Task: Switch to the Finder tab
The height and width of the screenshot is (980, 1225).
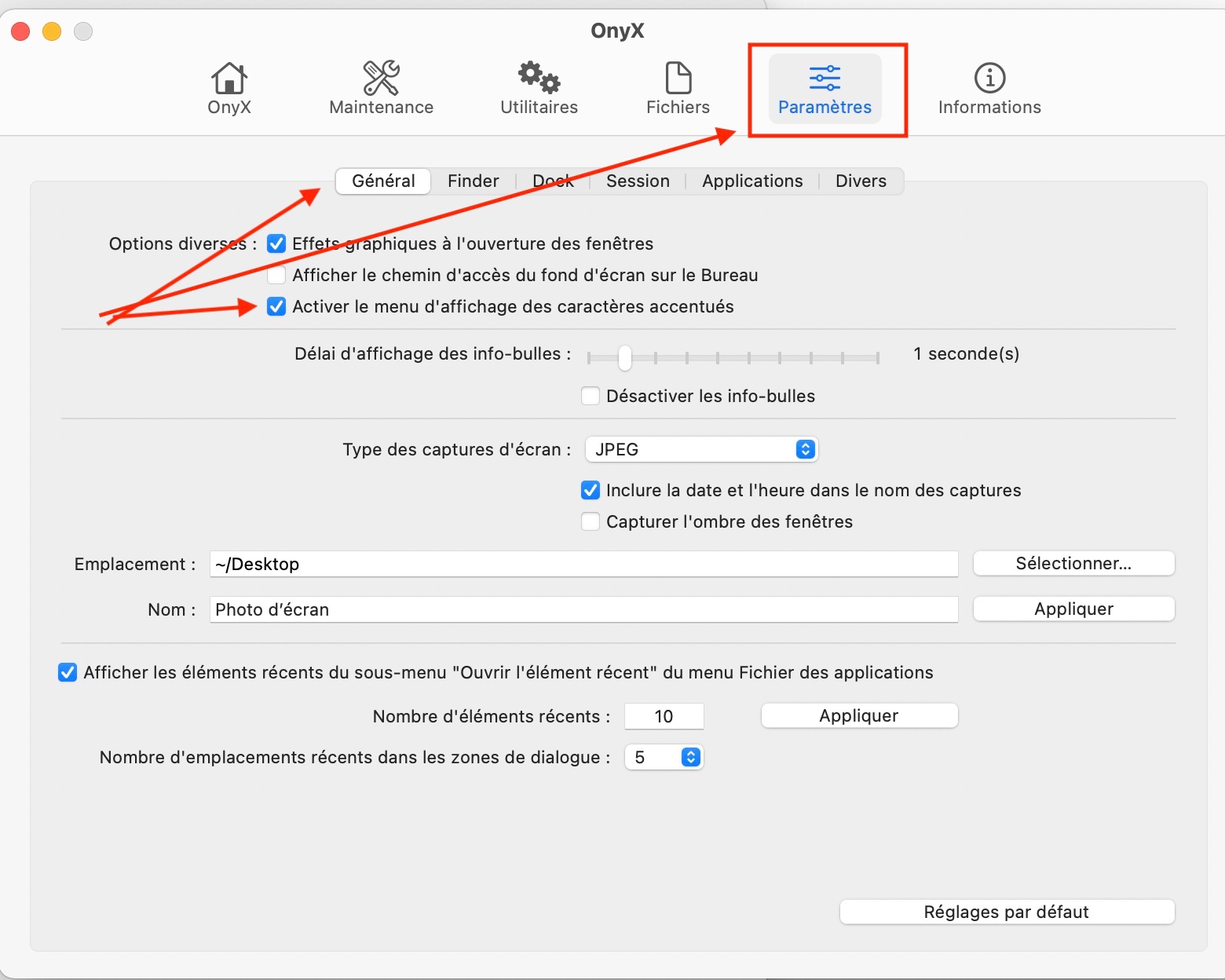Action: tap(473, 181)
